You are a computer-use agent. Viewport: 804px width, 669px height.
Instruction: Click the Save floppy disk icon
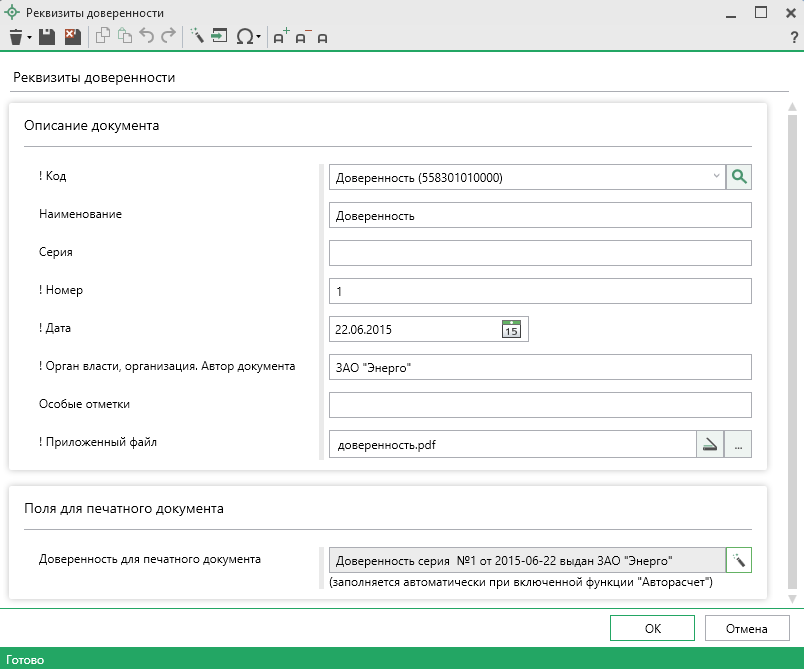tap(49, 37)
